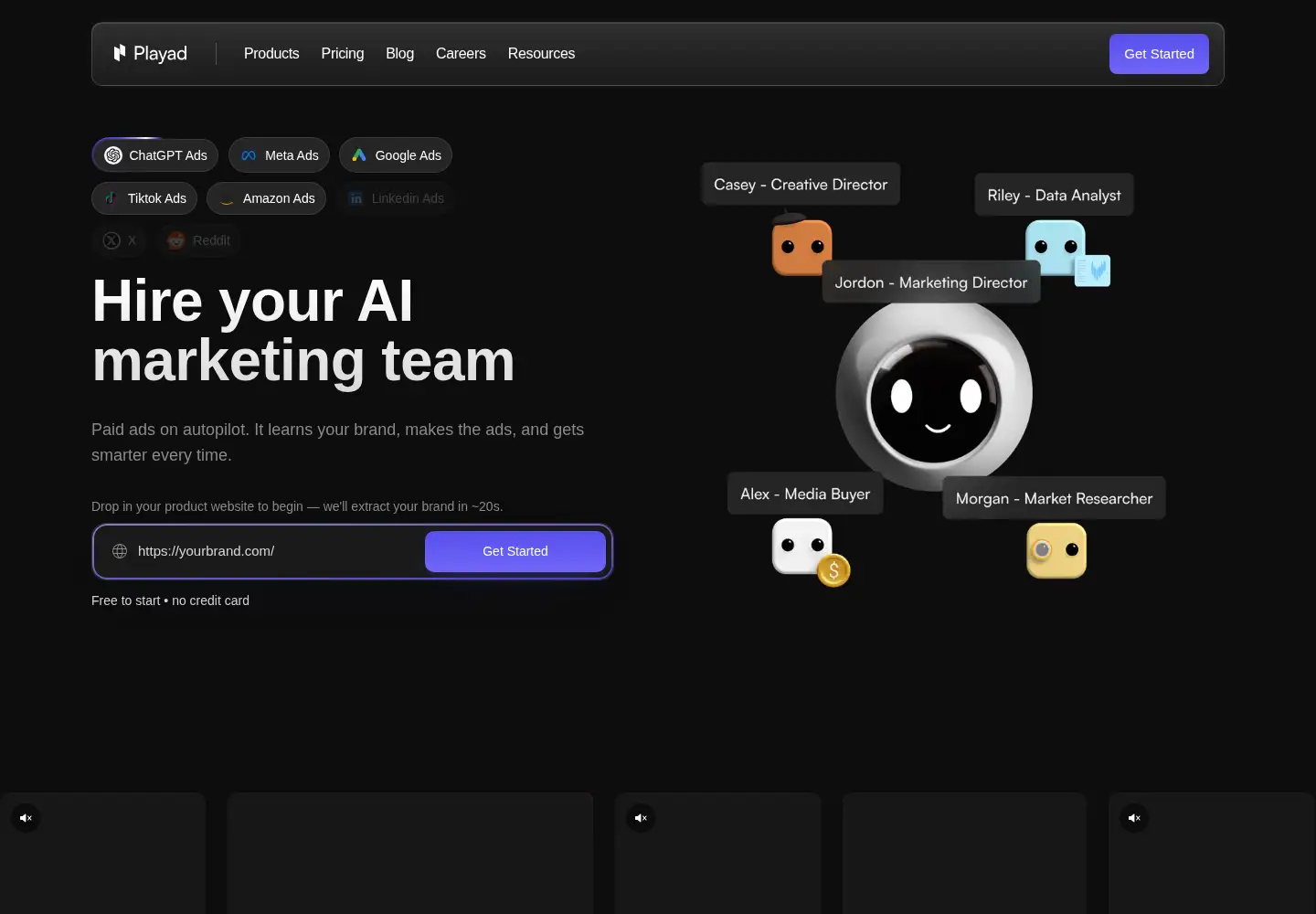This screenshot has height=914, width=1316.
Task: Open the Blog link
Action: point(399,54)
